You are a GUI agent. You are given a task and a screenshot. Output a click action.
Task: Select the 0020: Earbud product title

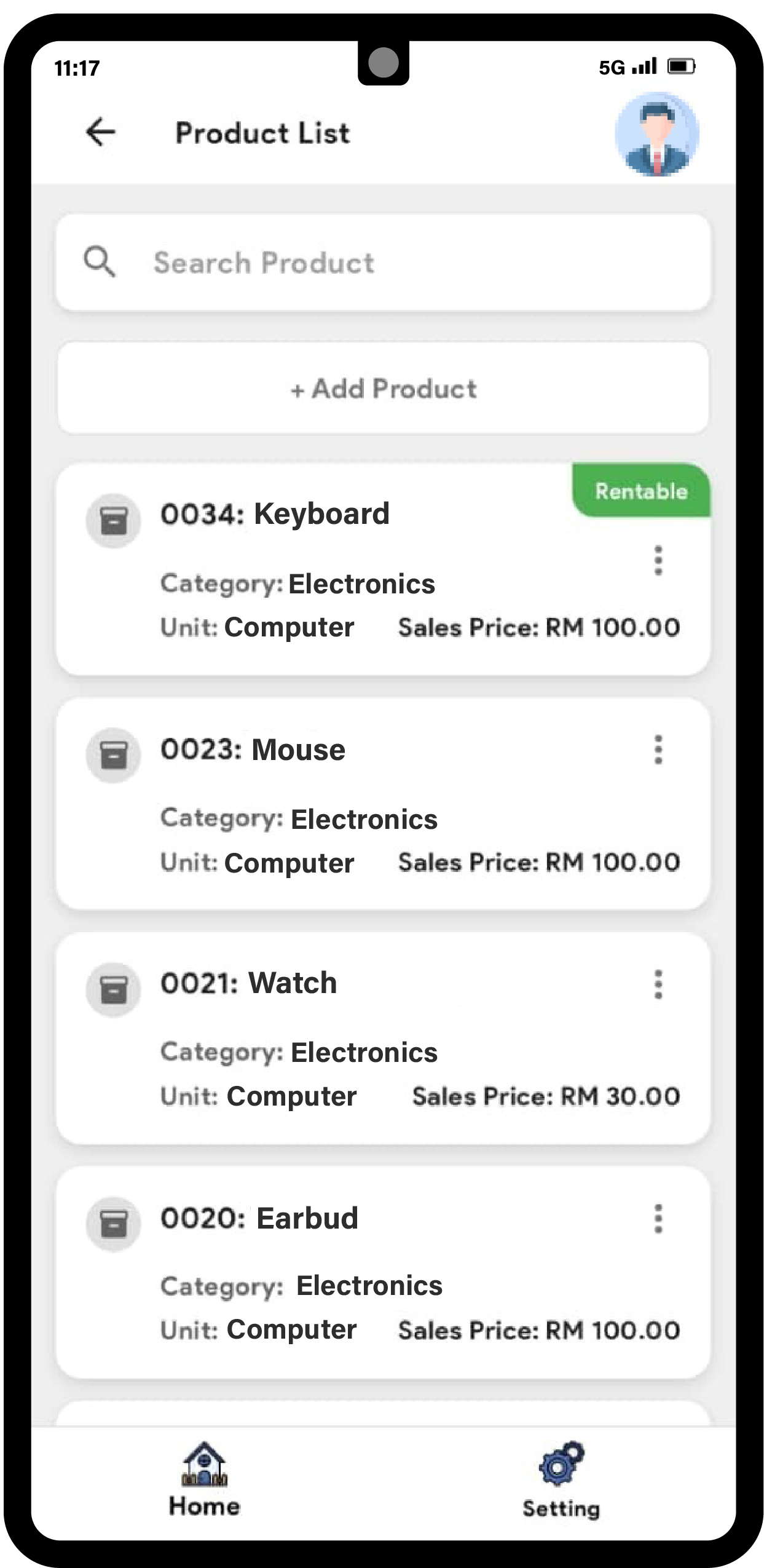coord(259,1218)
